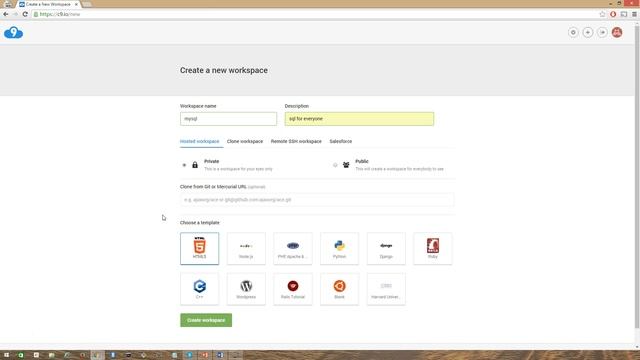Click the Description input field
Image resolution: width=640 pixels, height=360 pixels.
pyautogui.click(x=360, y=119)
